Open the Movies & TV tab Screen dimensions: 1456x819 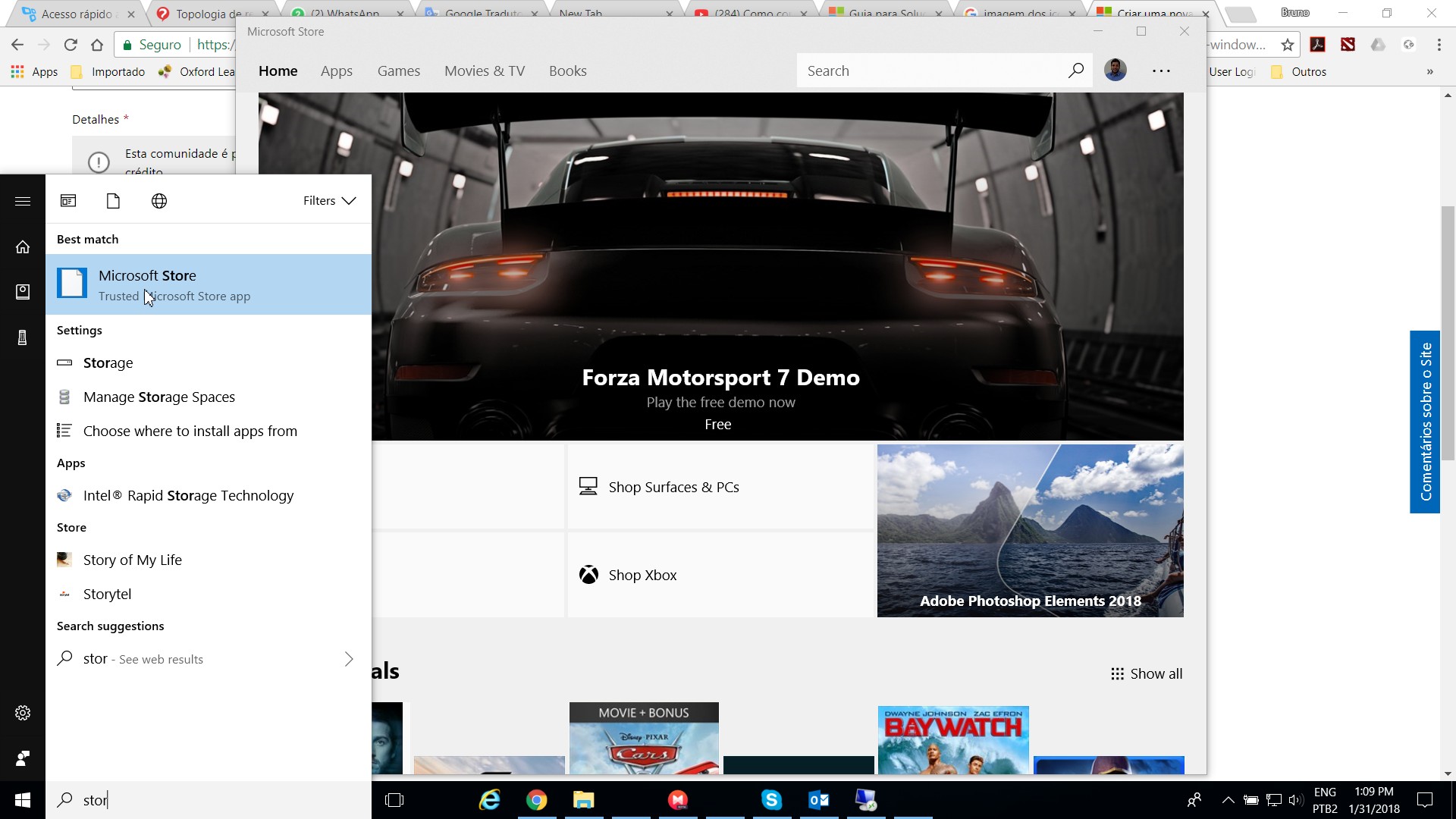pos(484,71)
